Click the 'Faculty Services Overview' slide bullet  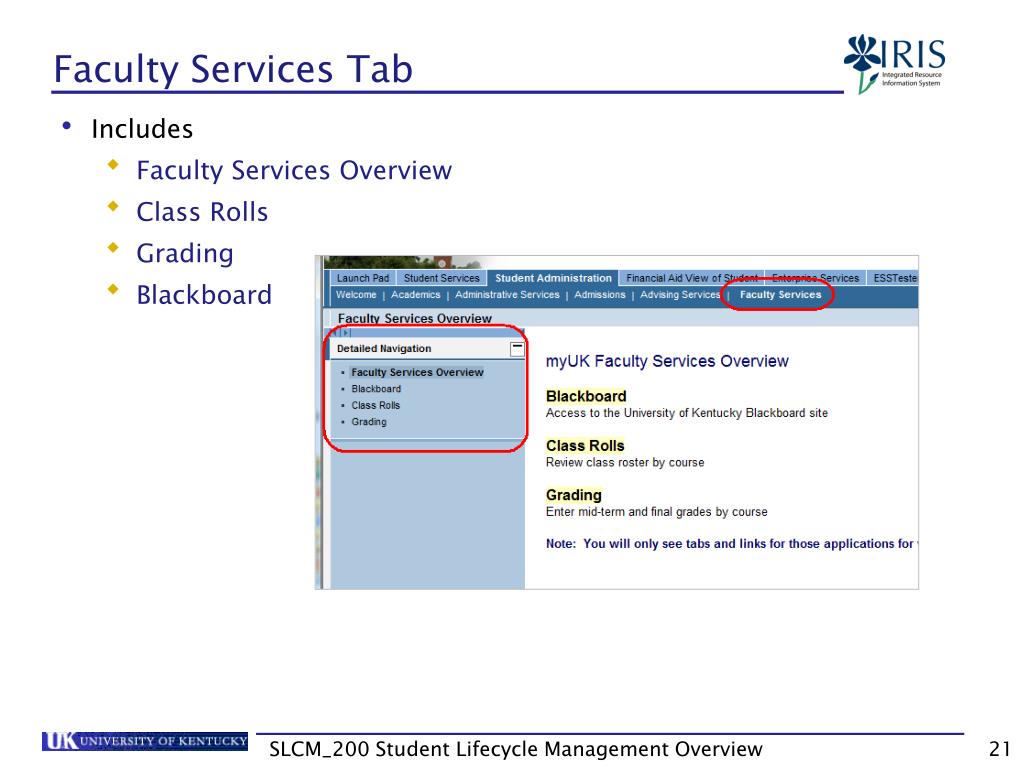pos(294,170)
